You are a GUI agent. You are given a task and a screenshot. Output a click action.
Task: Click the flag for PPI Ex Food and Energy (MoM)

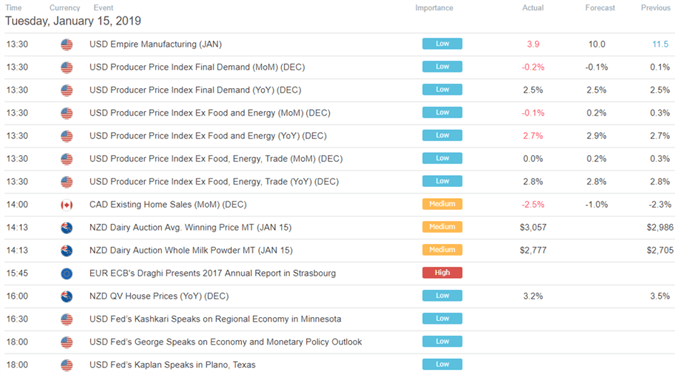pyautogui.click(x=66, y=114)
